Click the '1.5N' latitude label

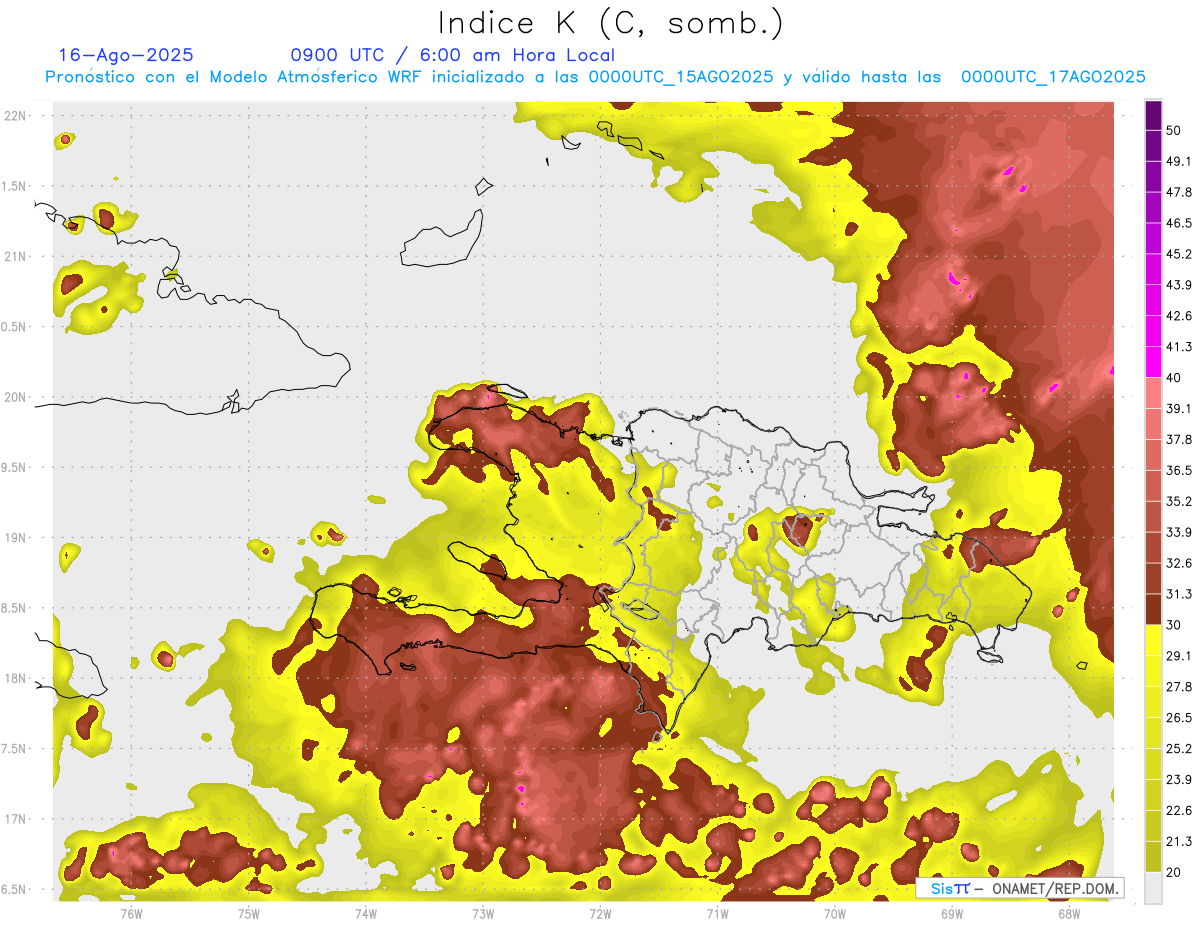pyautogui.click(x=15, y=186)
